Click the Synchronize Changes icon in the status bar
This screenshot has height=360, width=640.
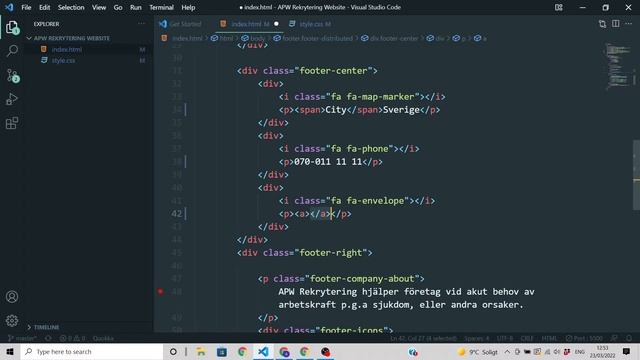49,338
